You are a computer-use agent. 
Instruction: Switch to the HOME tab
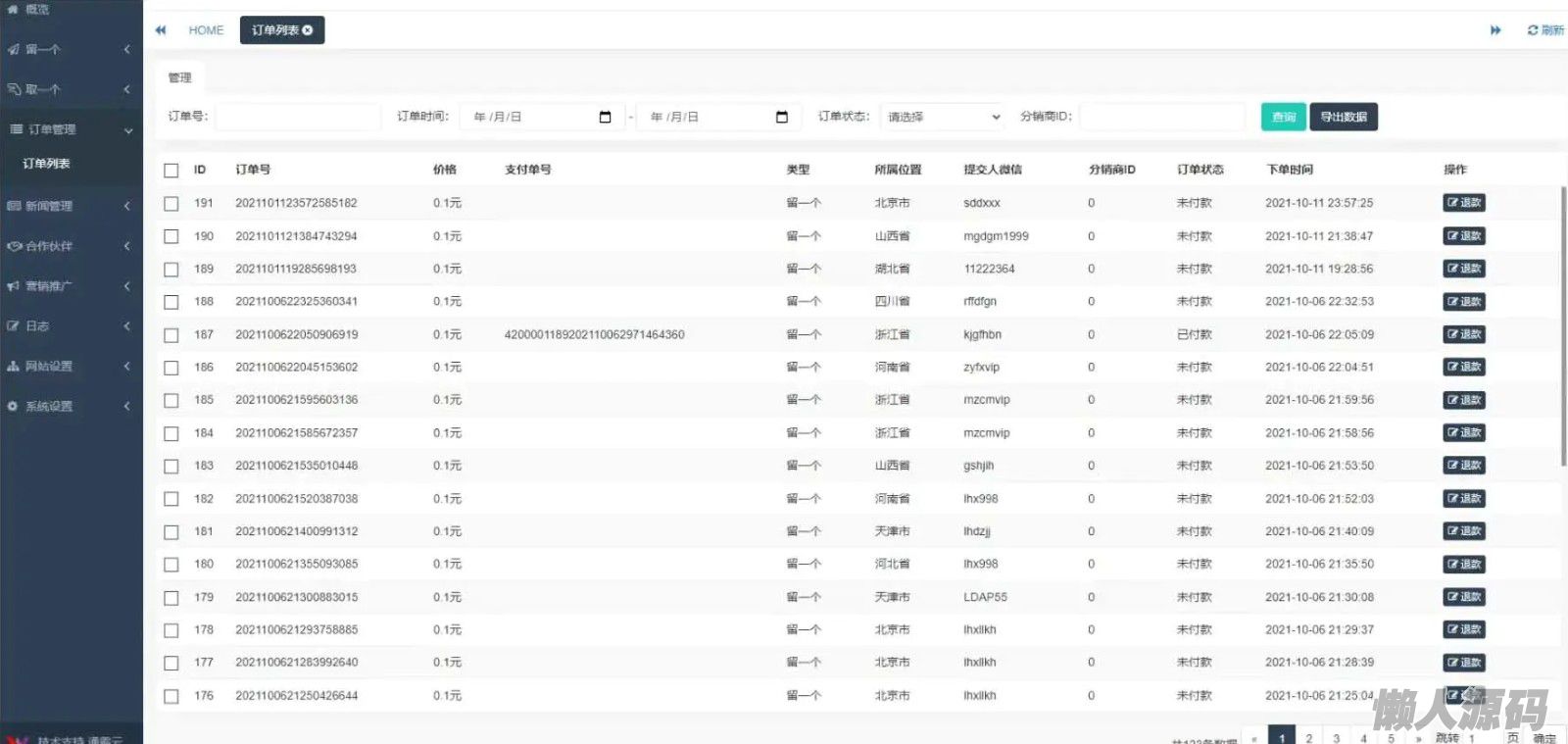coord(206,30)
